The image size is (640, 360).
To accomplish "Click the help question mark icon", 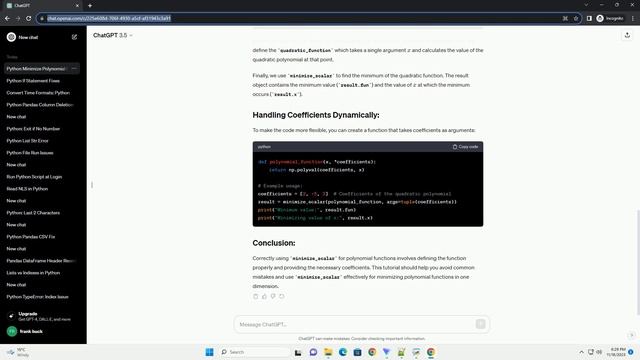I will pyautogui.click(x=631, y=335).
